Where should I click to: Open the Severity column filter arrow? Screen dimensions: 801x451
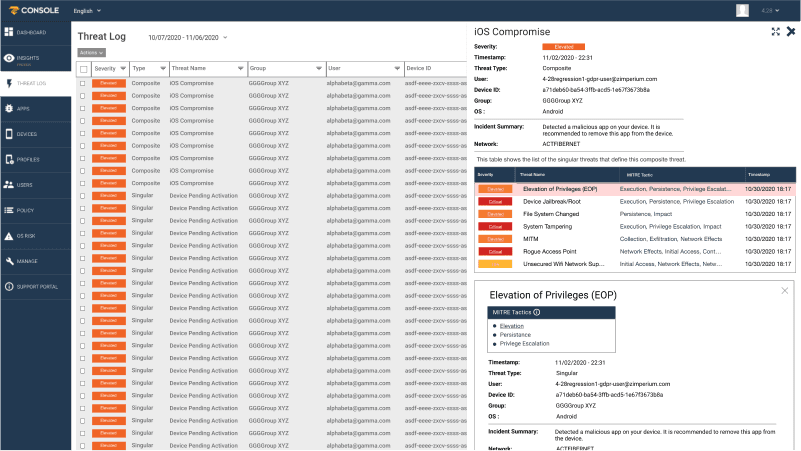122,68
